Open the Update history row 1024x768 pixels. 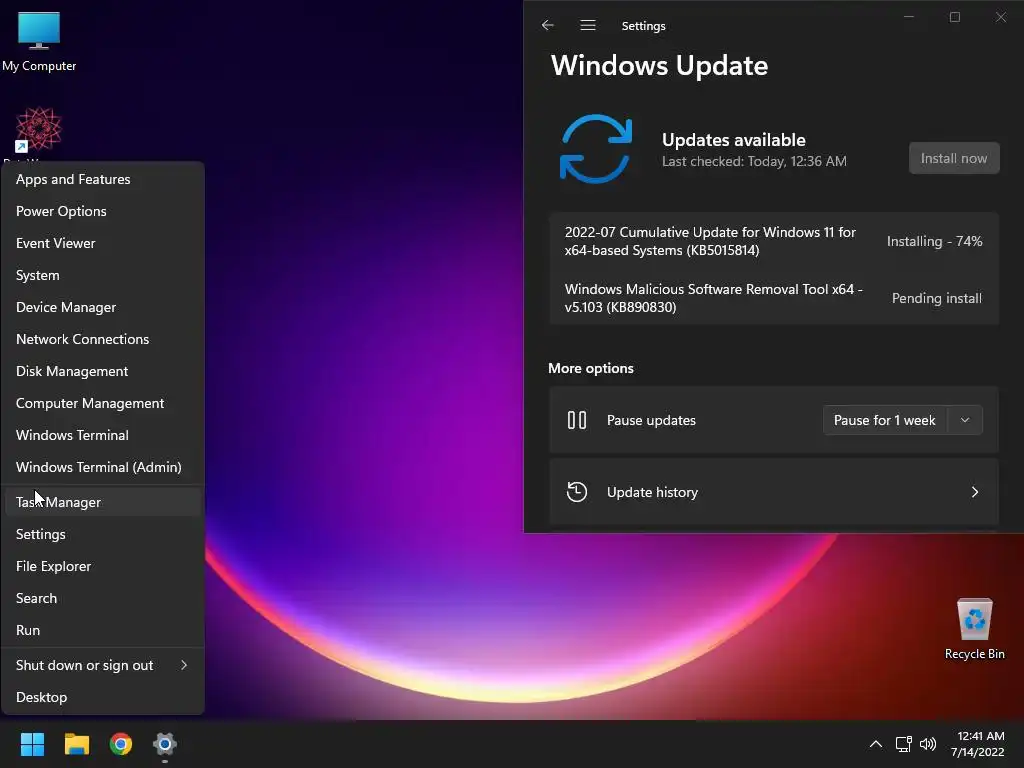[773, 492]
